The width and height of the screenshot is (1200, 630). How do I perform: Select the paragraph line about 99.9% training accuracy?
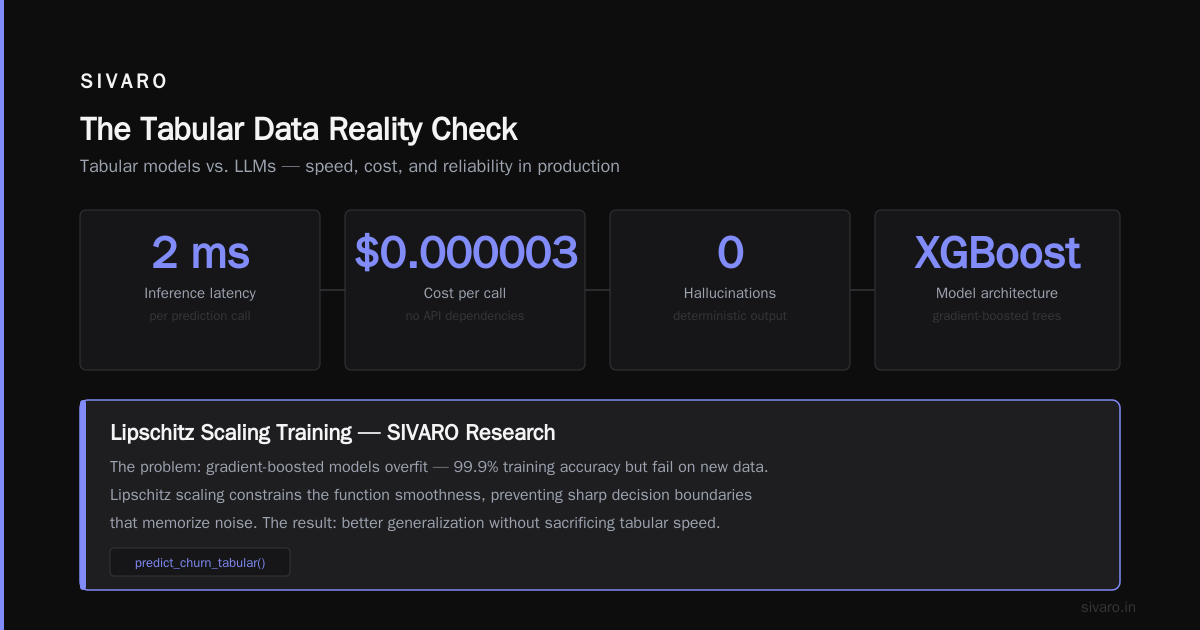(x=439, y=467)
